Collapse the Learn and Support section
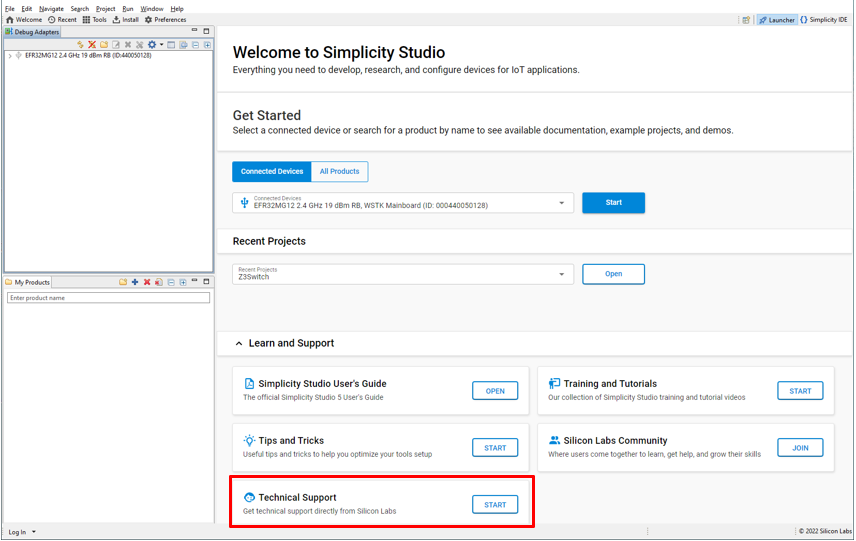The width and height of the screenshot is (856, 541). point(239,343)
